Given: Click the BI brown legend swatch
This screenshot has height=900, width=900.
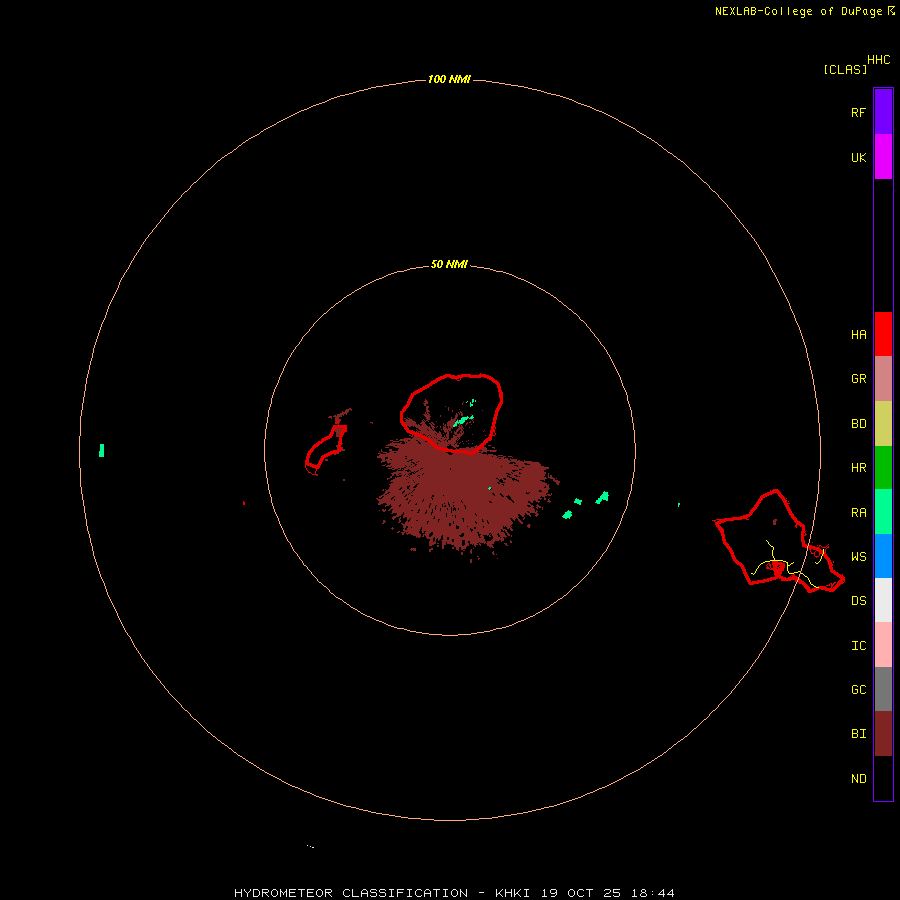Looking at the screenshot, I should [883, 734].
